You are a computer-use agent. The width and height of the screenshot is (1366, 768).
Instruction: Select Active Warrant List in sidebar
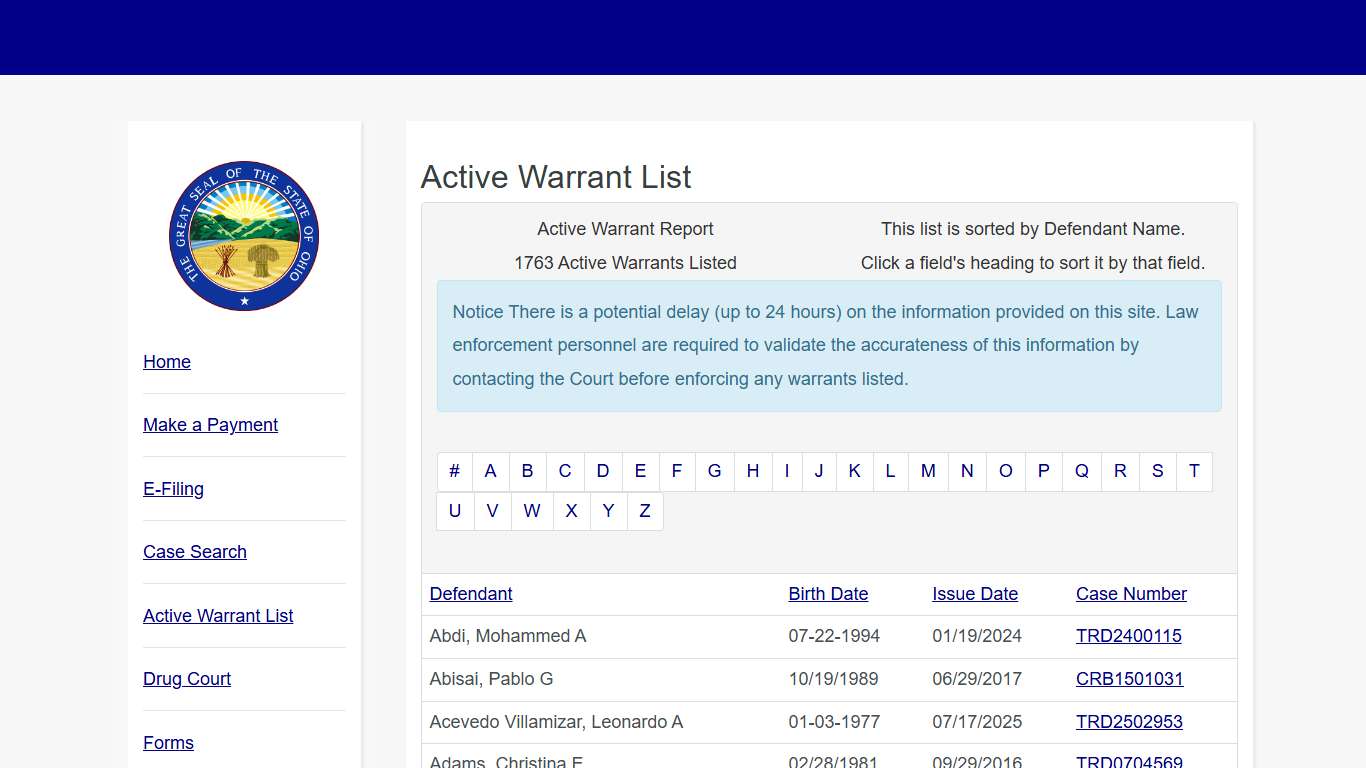[x=218, y=616]
